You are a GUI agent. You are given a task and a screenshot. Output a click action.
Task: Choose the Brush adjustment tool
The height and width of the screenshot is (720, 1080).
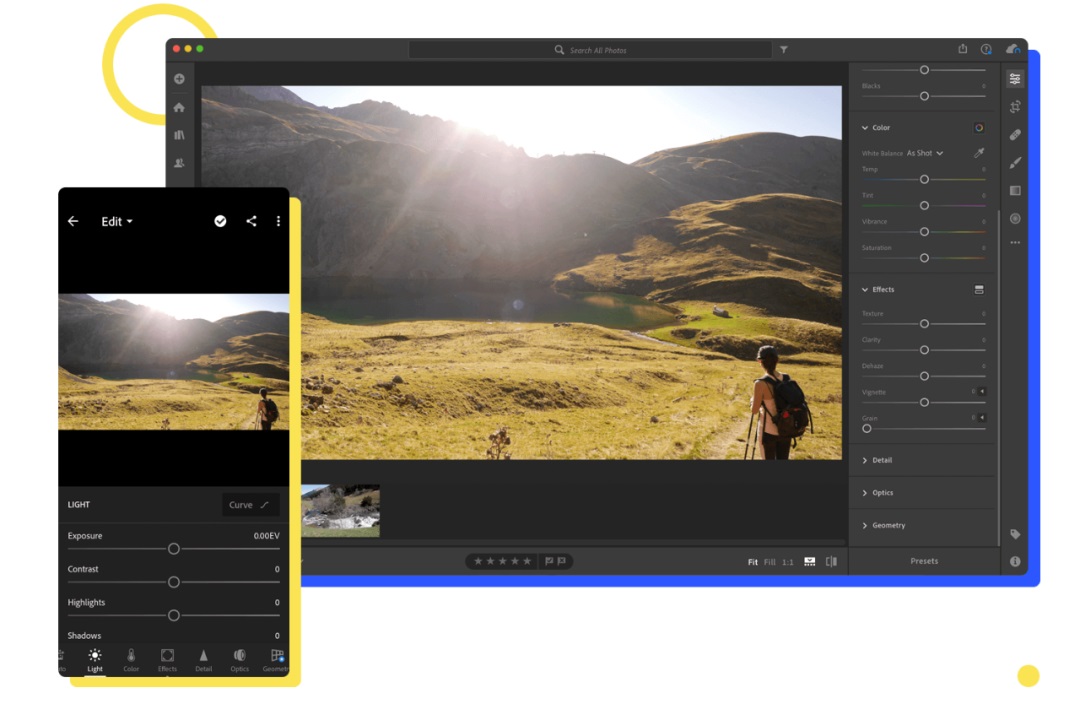click(1015, 163)
